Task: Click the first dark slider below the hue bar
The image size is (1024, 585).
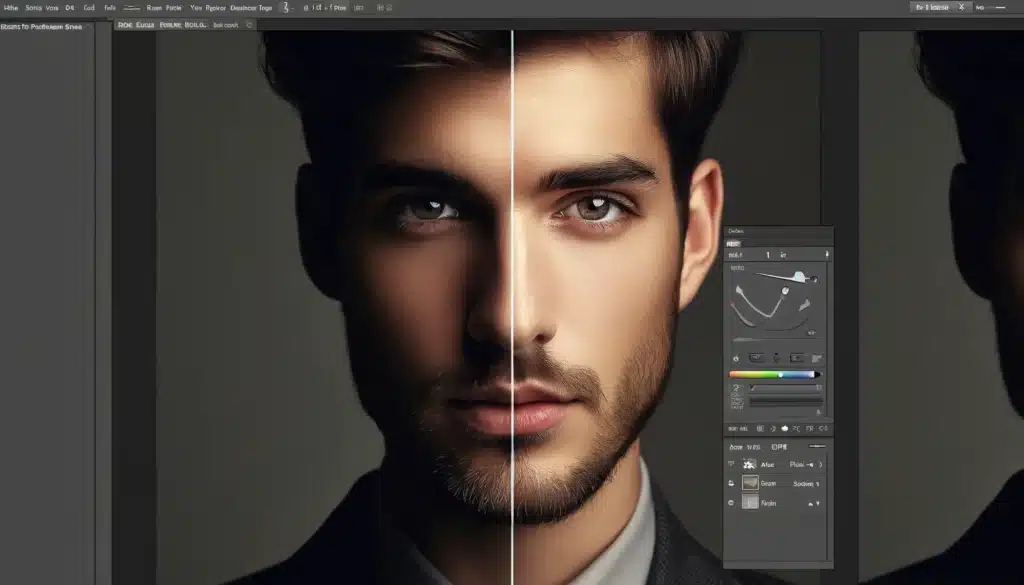Action: click(x=785, y=388)
